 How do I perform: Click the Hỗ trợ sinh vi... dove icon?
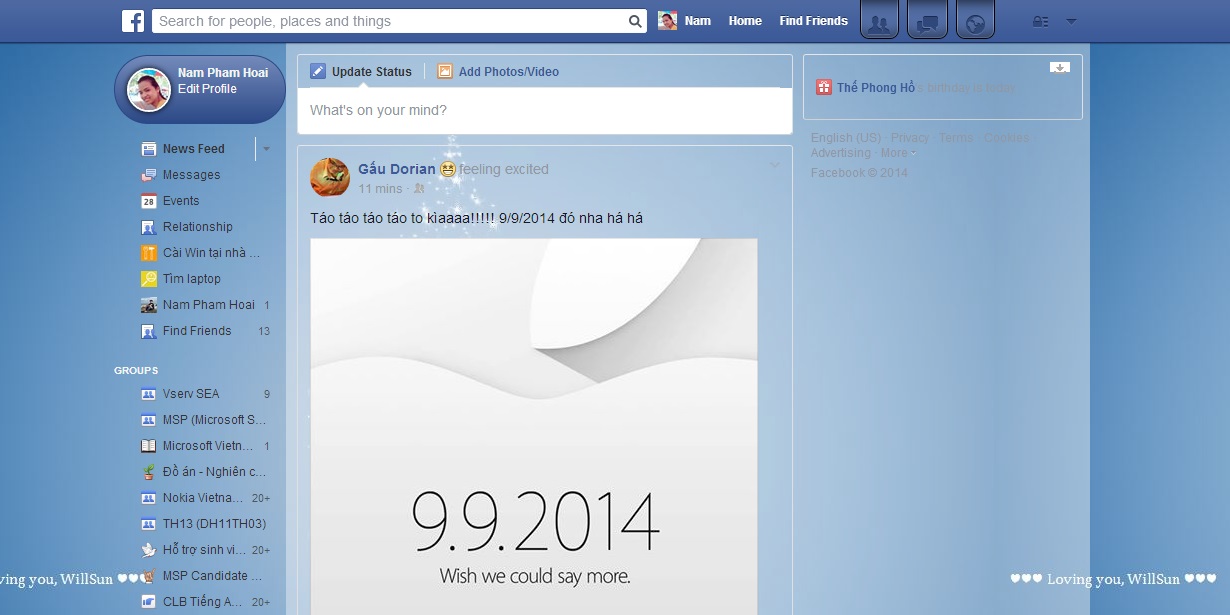tap(148, 550)
